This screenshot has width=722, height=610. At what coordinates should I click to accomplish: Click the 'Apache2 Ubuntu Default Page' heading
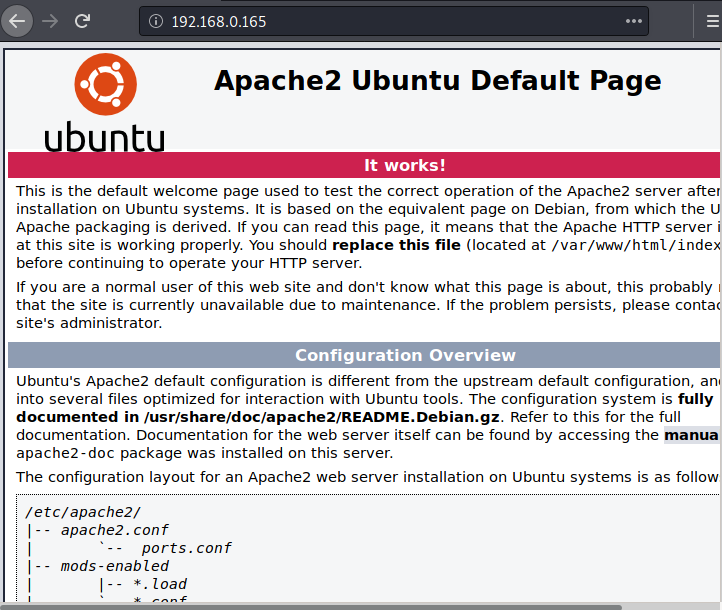[x=437, y=81]
